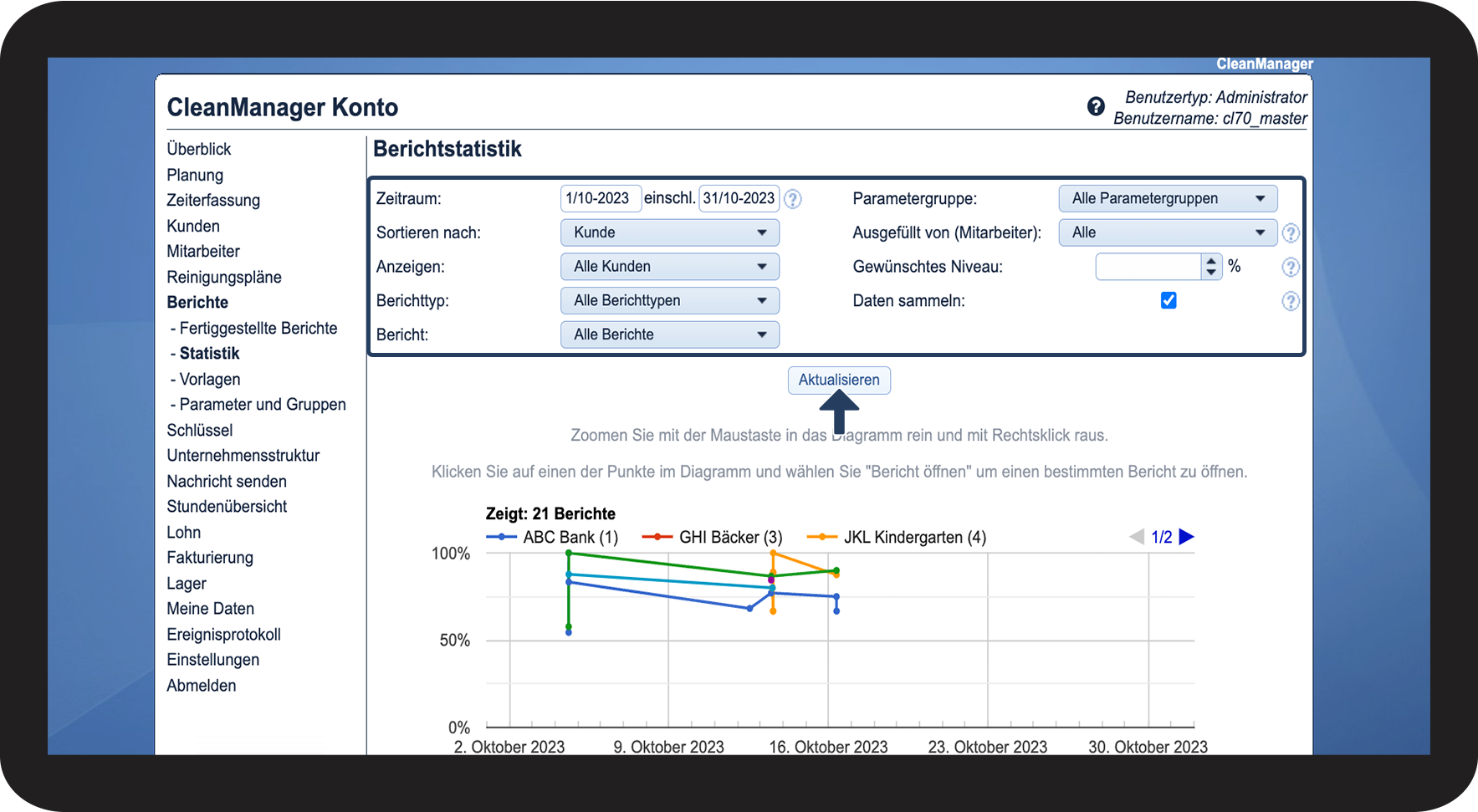Toggle JKL Kindergarten series in legend
The height and width of the screenshot is (812, 1478).
click(x=821, y=537)
